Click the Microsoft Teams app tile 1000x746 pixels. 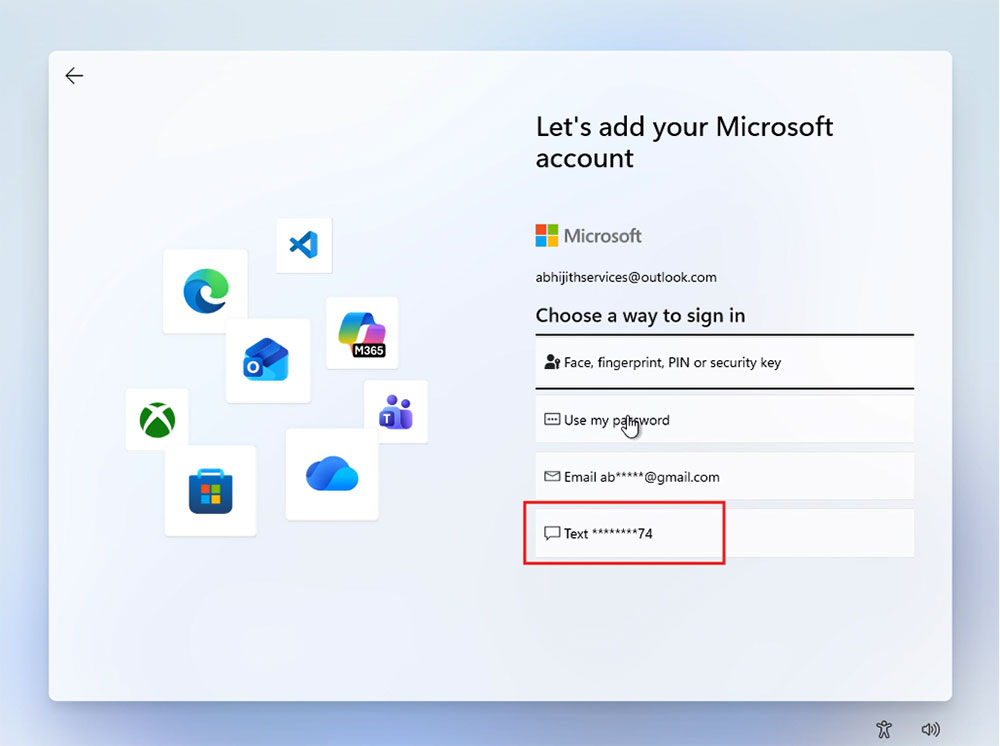(x=396, y=412)
